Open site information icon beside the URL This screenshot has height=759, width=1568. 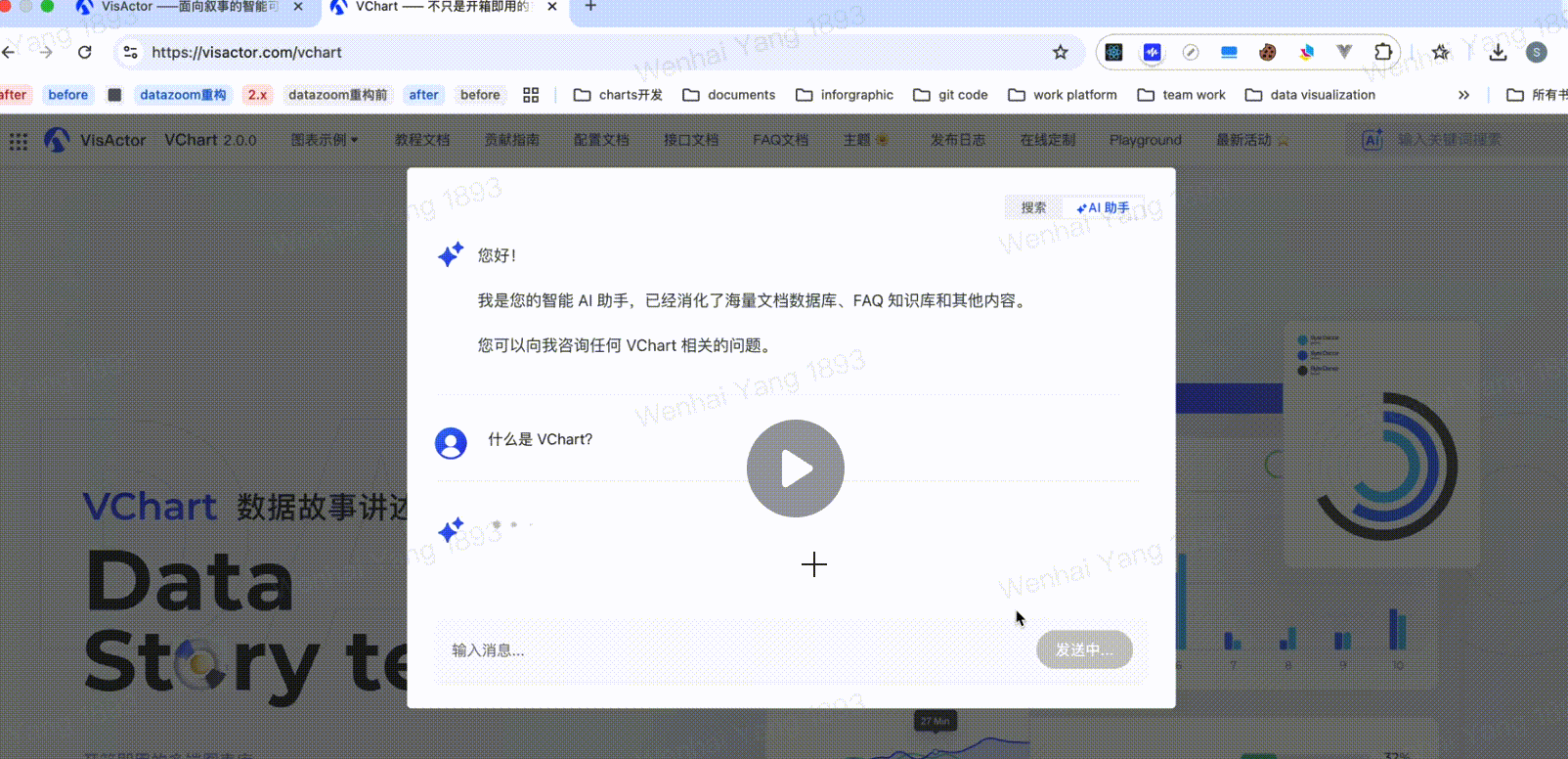coord(130,53)
